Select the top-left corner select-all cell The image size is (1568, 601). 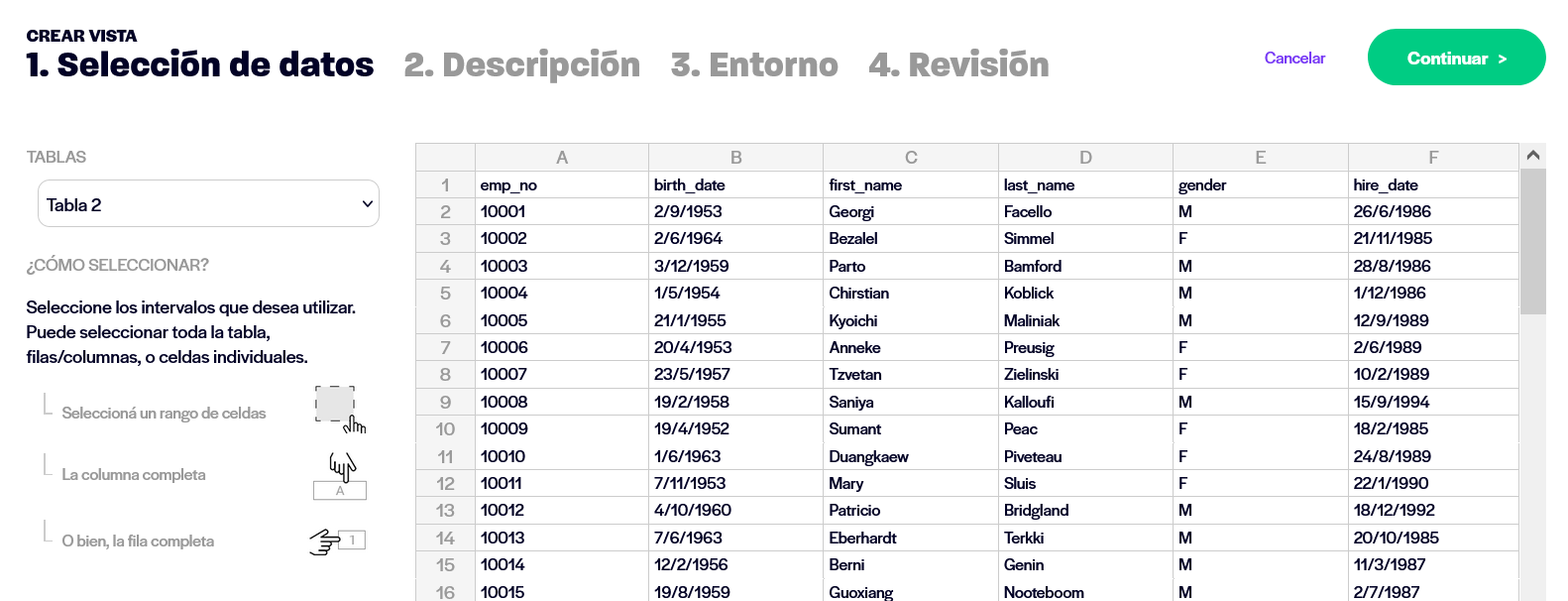click(x=445, y=157)
